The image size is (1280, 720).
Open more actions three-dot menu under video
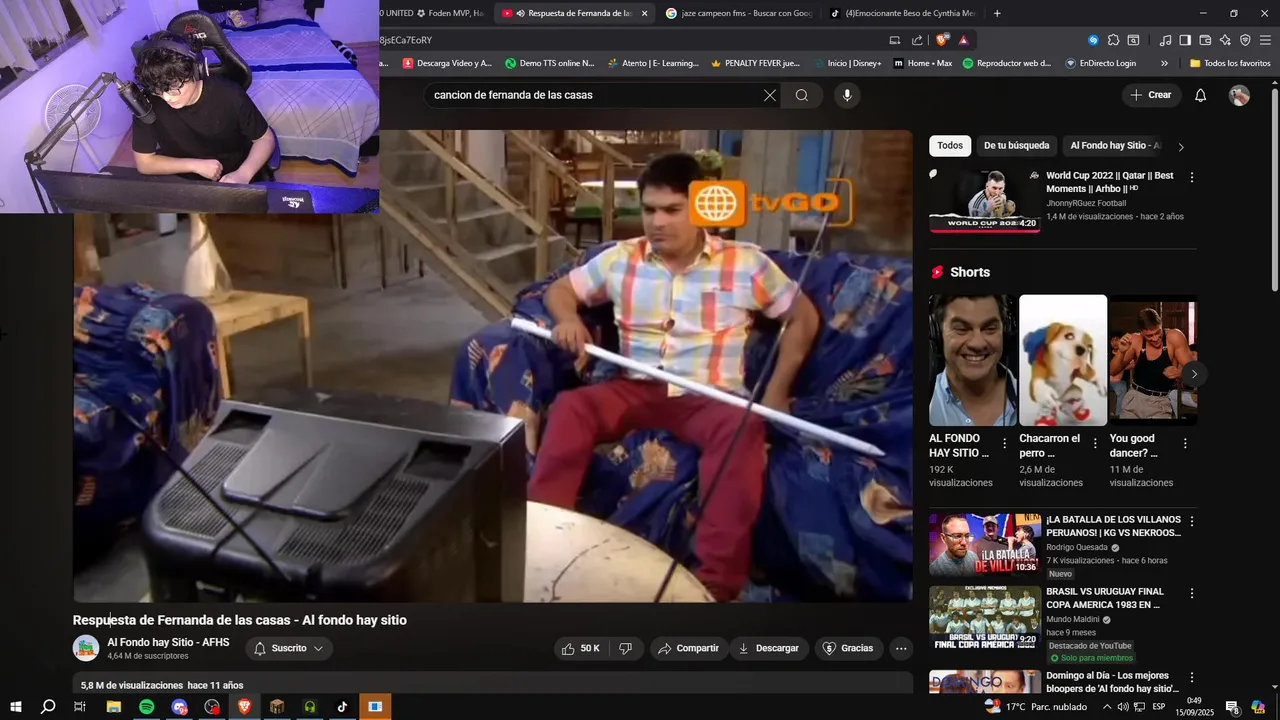[x=901, y=648]
